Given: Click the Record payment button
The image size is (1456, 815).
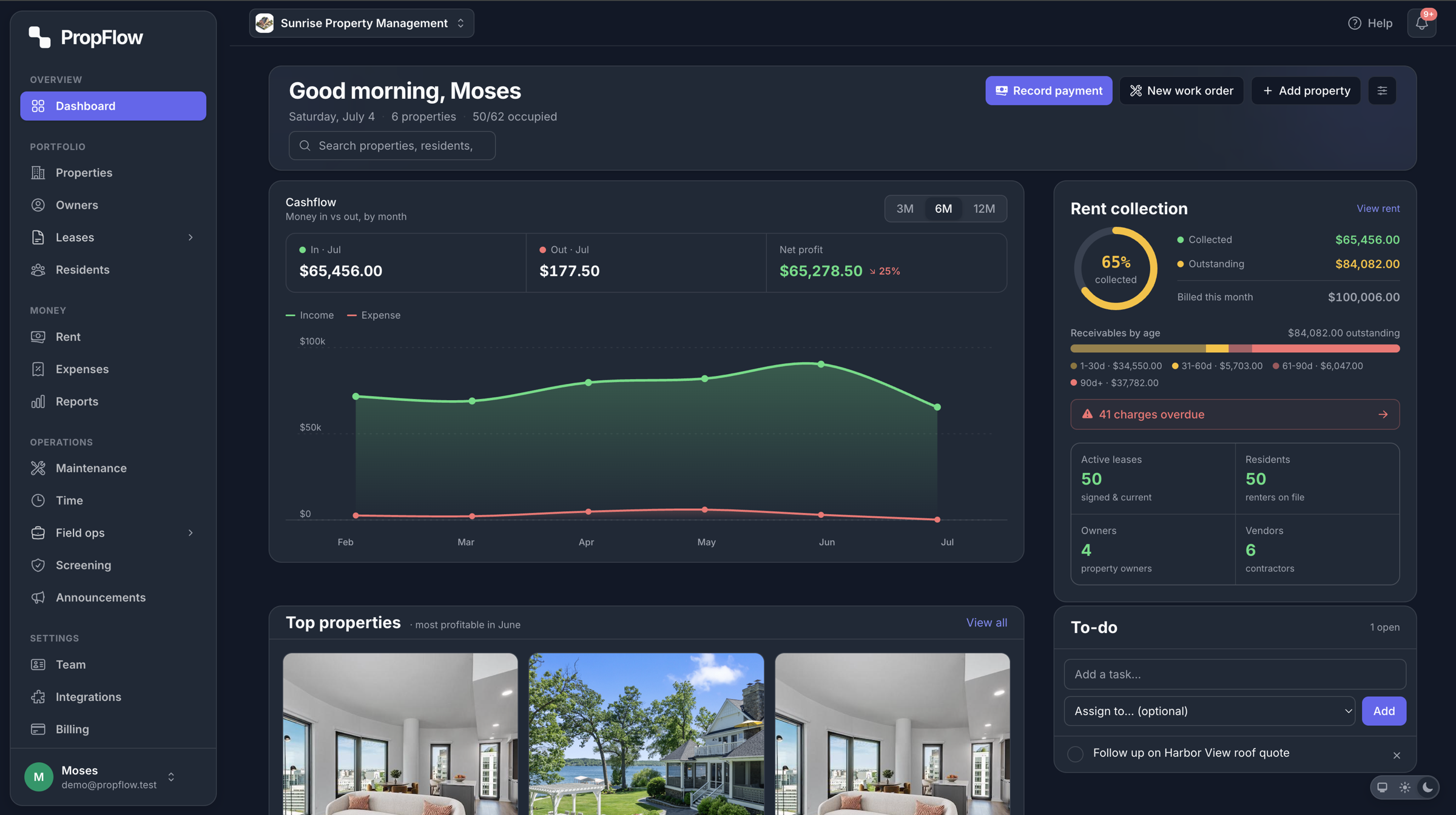Looking at the screenshot, I should click(1048, 90).
